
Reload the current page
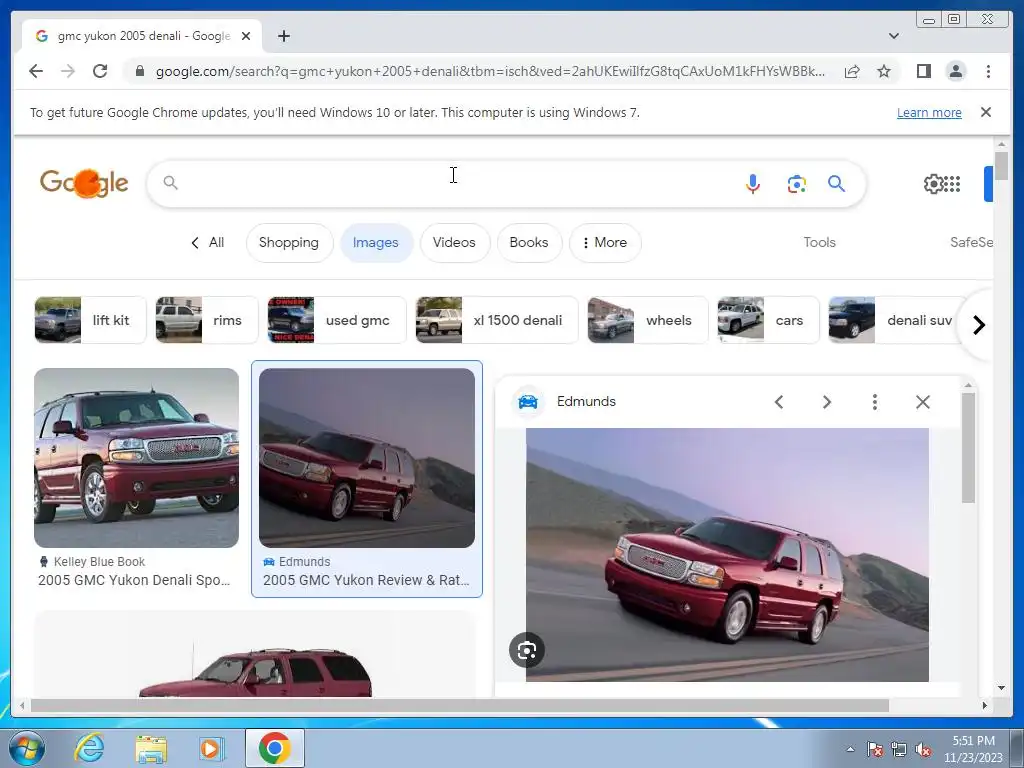click(100, 71)
